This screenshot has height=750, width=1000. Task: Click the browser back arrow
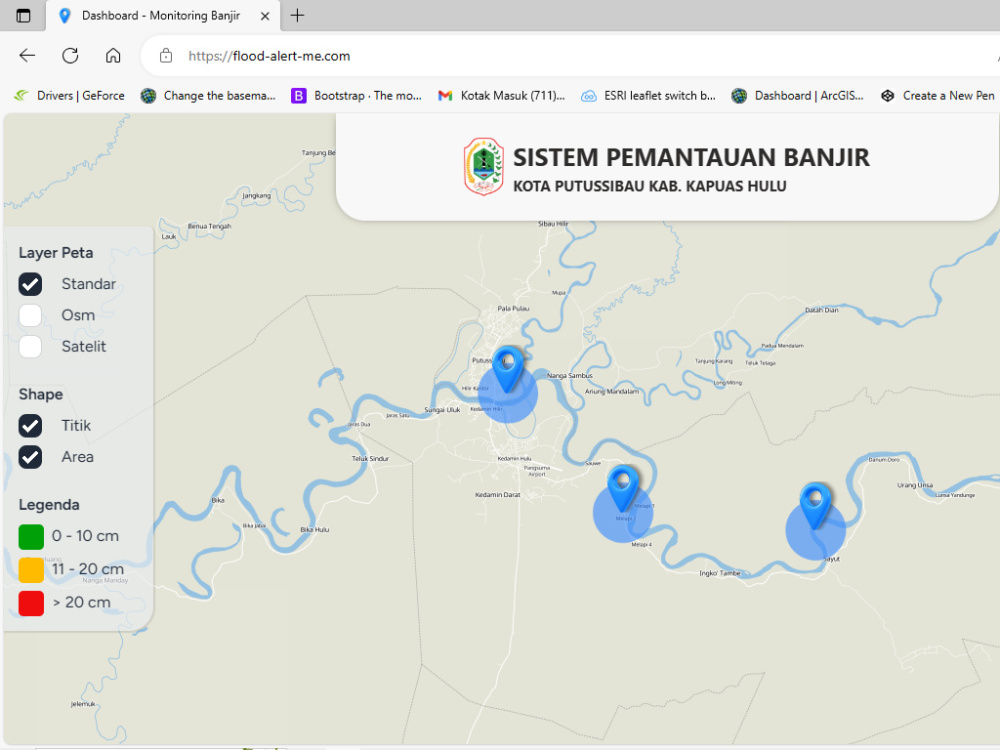[27, 55]
